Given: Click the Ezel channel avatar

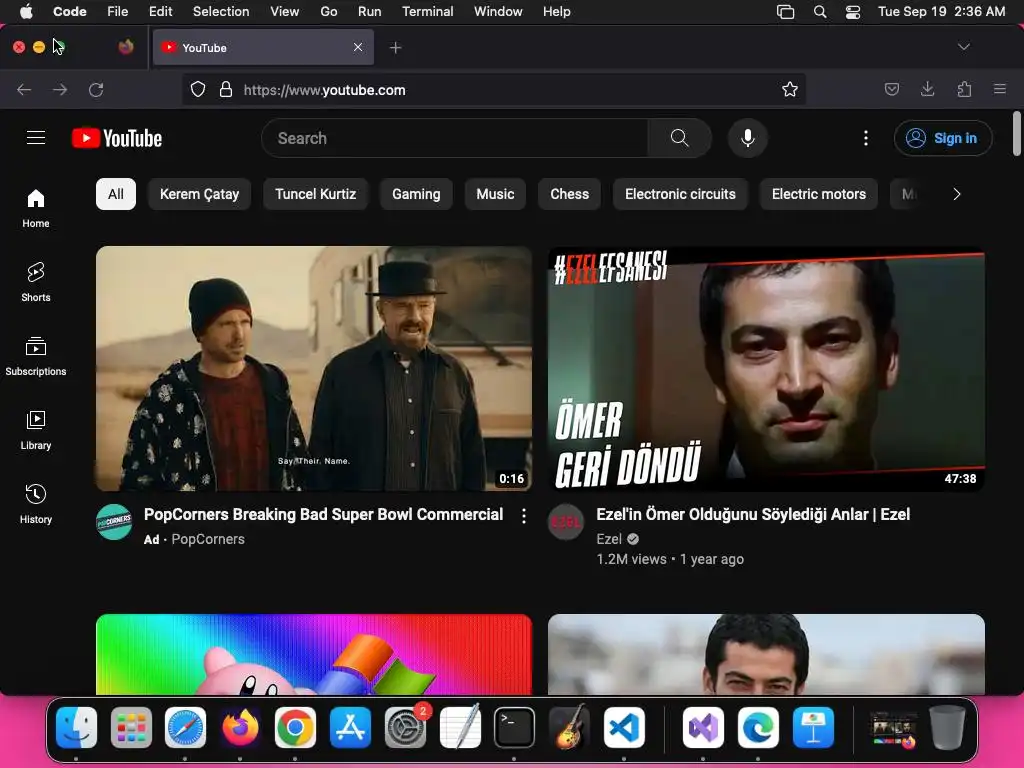Looking at the screenshot, I should click(x=566, y=522).
